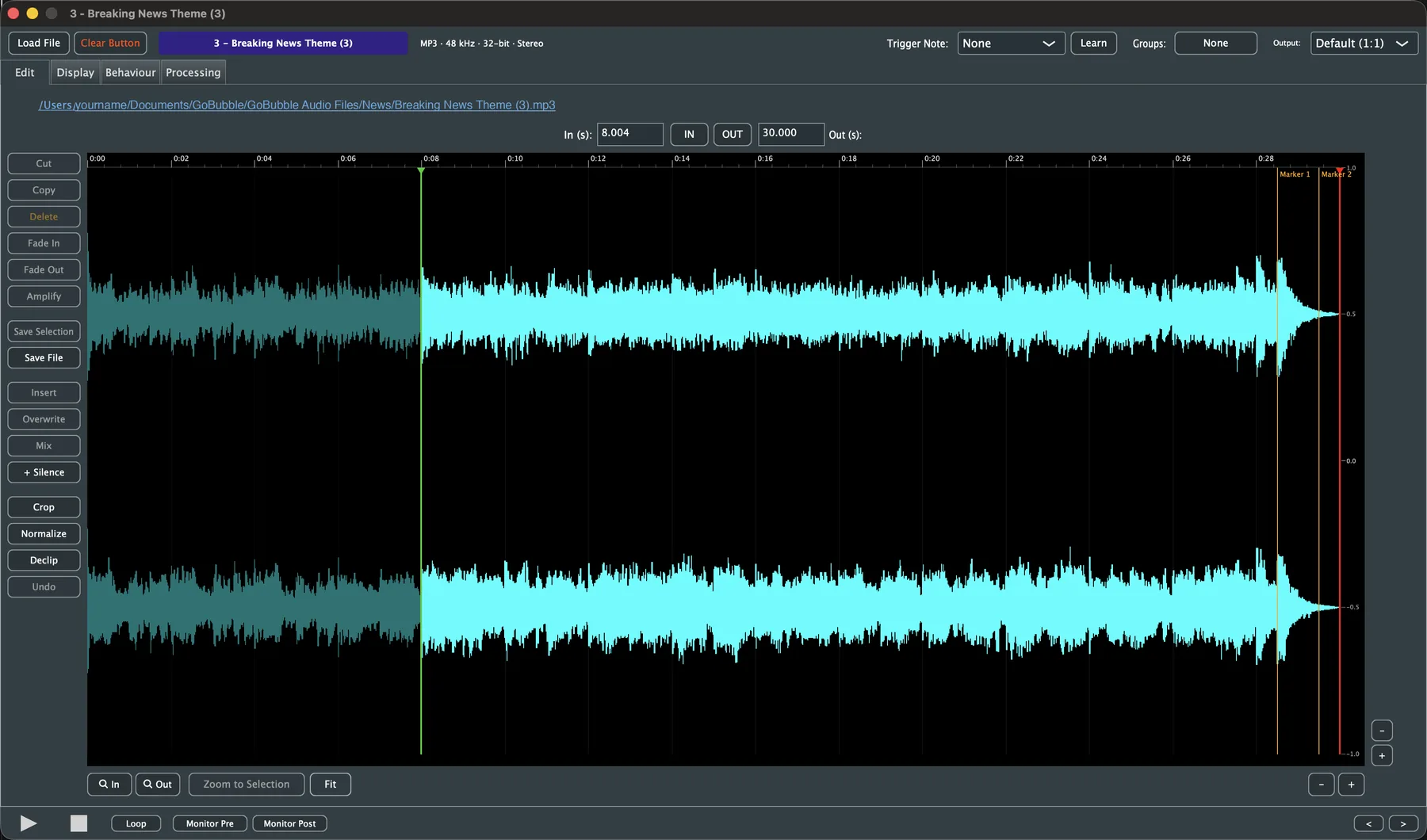Open the Breaking News Theme file path link
This screenshot has width=1427, height=840.
[x=297, y=105]
